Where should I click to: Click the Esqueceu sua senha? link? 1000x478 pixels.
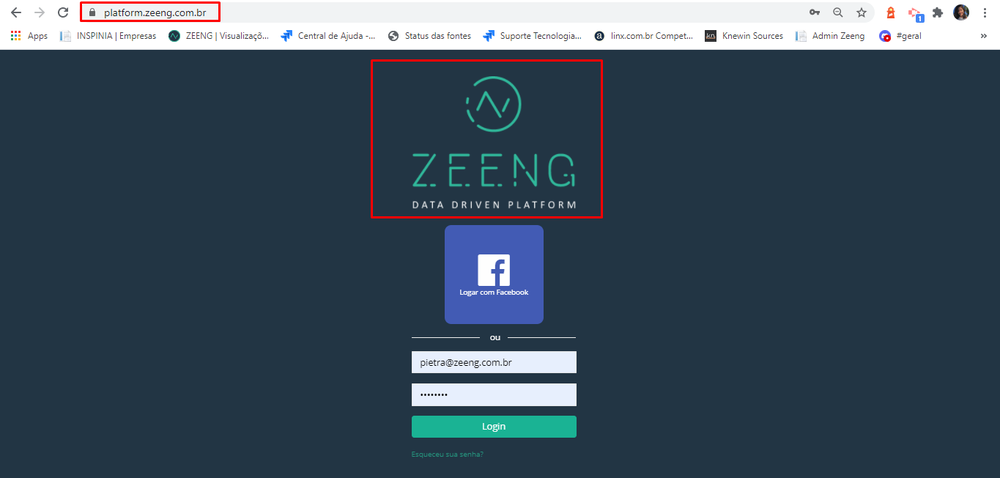tap(448, 454)
